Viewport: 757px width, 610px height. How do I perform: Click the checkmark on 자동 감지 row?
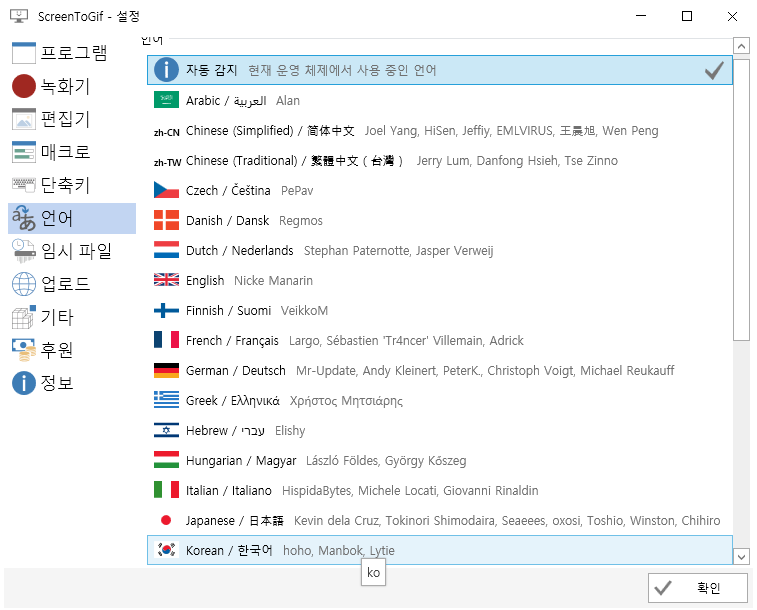[x=714, y=70]
